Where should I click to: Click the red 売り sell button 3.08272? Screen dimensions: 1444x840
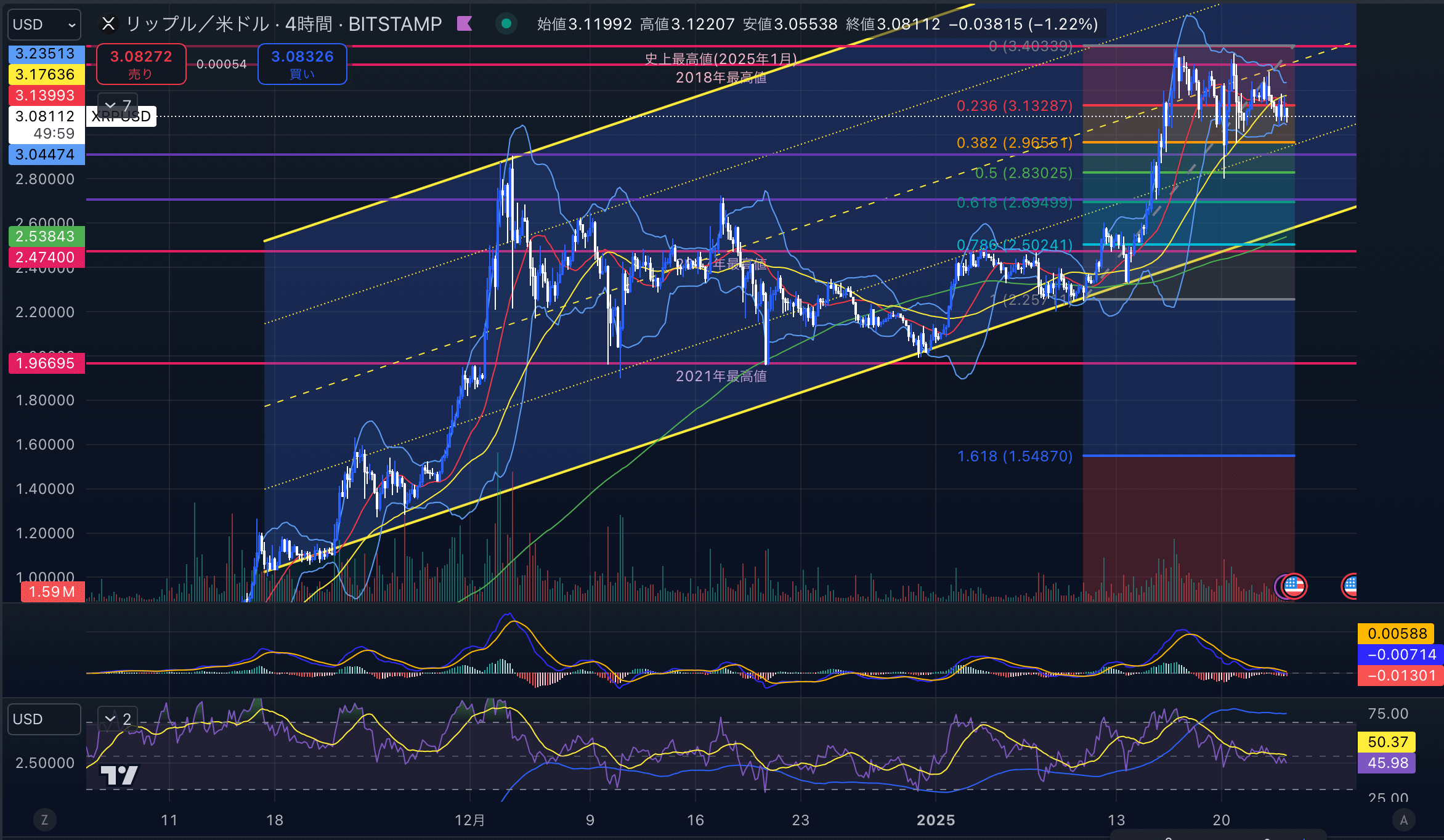pos(141,64)
